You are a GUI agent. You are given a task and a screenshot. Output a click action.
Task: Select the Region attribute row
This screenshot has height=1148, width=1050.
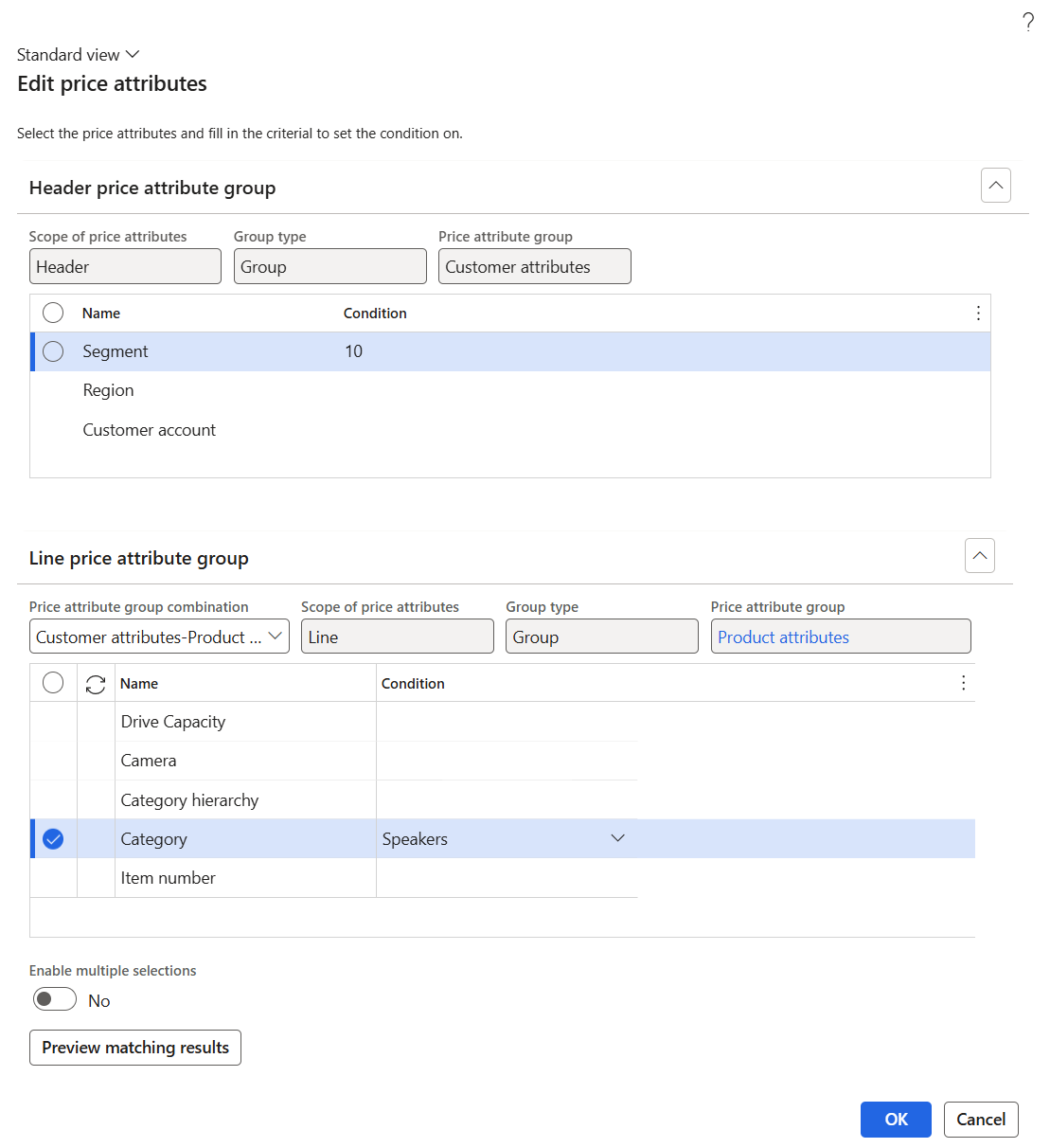510,390
